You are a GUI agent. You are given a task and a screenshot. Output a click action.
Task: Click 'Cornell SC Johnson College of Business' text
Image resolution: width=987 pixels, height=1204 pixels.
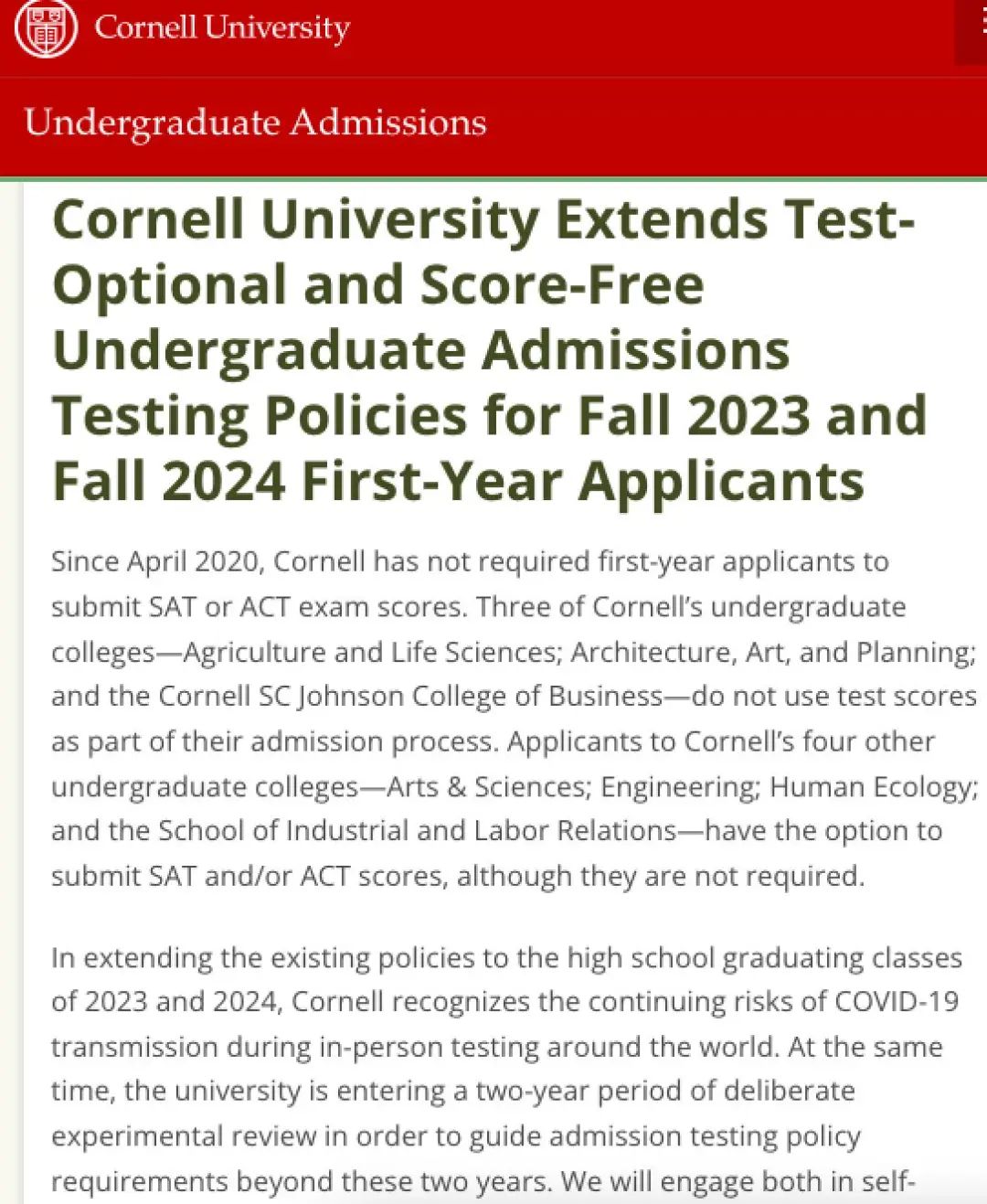[x=410, y=696]
